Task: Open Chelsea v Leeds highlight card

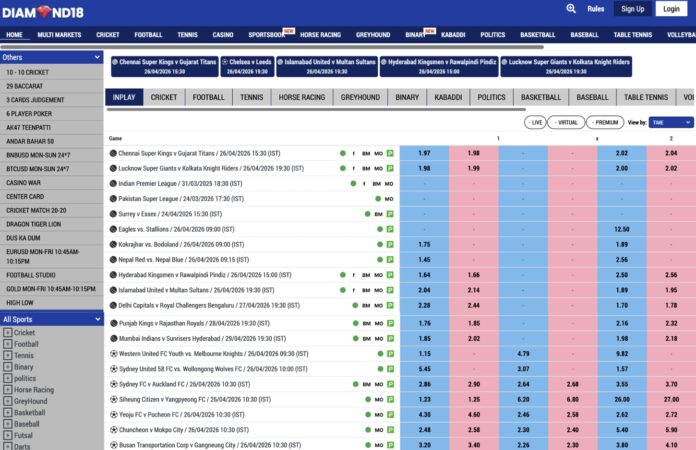Action: click(x=247, y=67)
